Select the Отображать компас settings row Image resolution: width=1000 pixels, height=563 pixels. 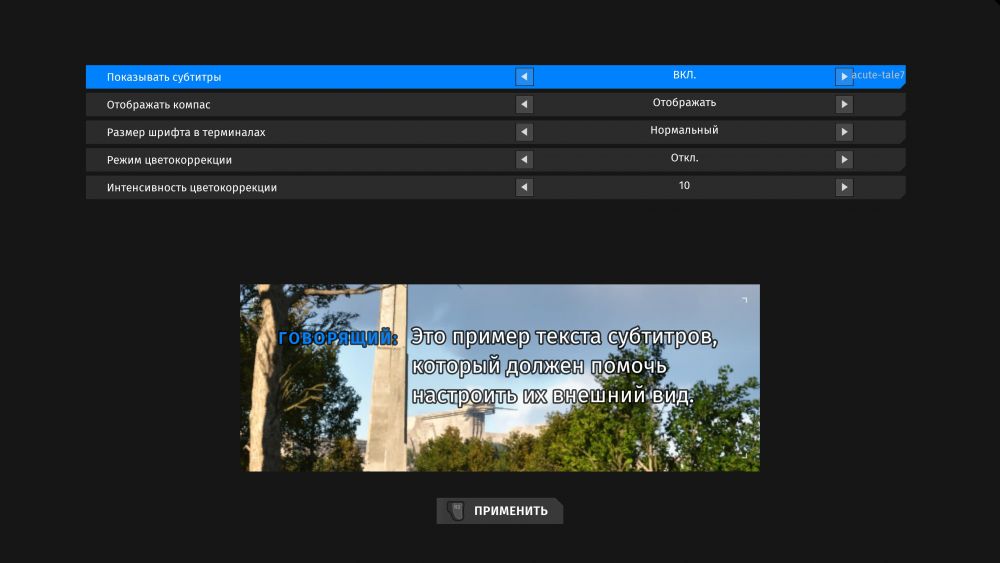[300, 104]
